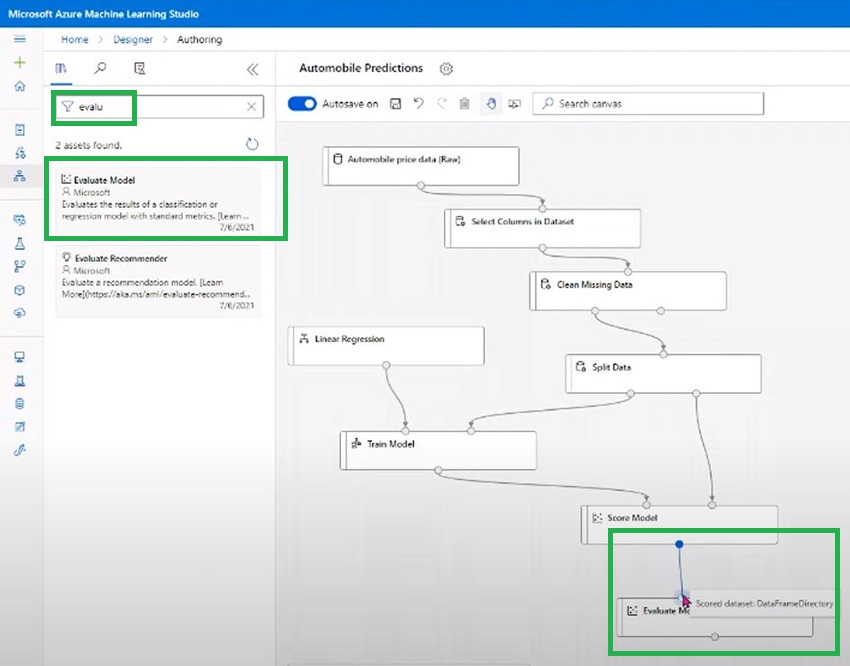Select Evaluate Model asset card

coord(158,202)
